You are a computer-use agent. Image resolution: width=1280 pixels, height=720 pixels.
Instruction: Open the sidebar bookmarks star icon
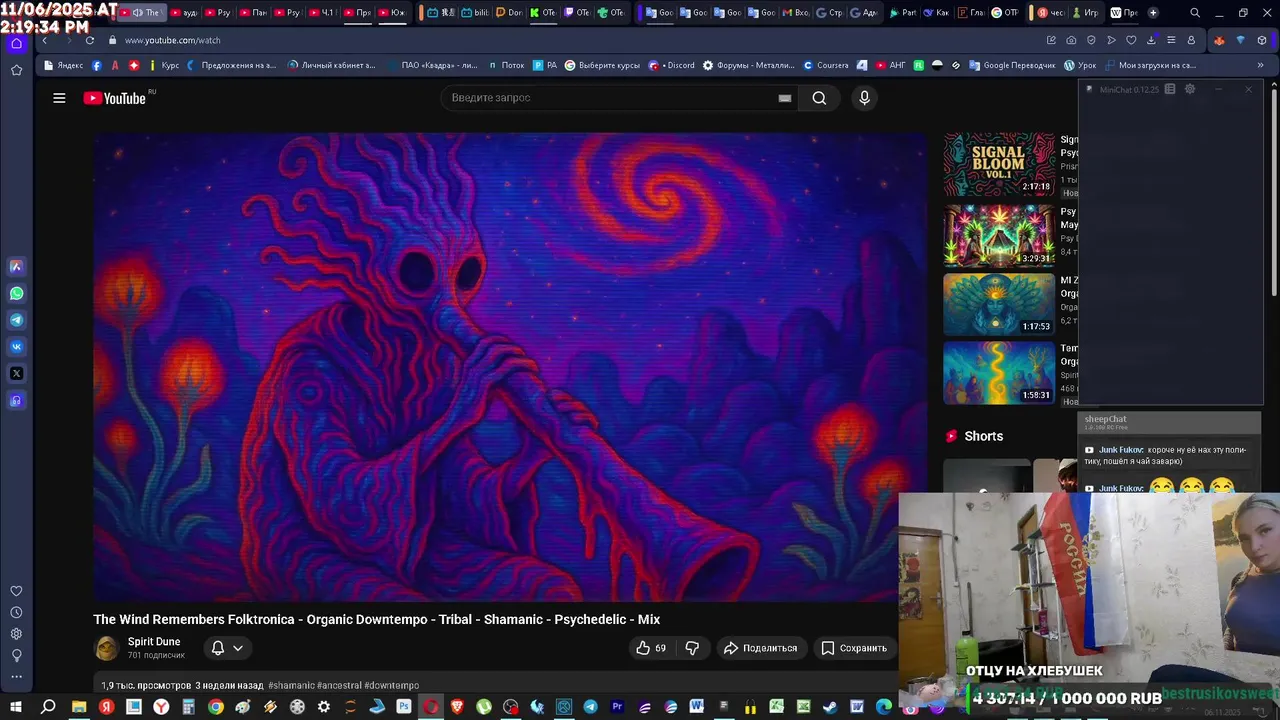point(16,70)
